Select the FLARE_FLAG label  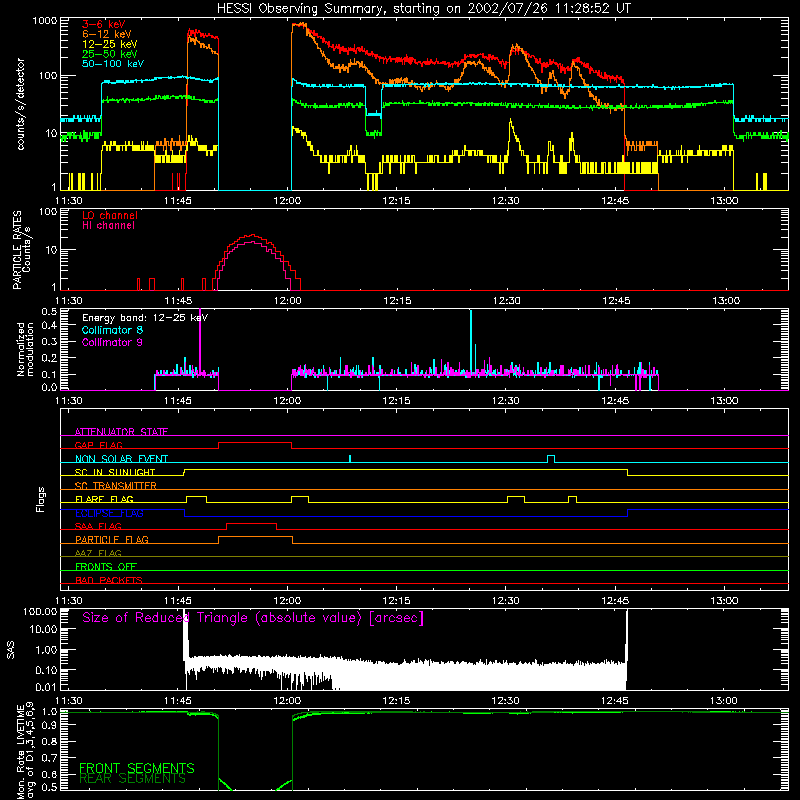104,499
